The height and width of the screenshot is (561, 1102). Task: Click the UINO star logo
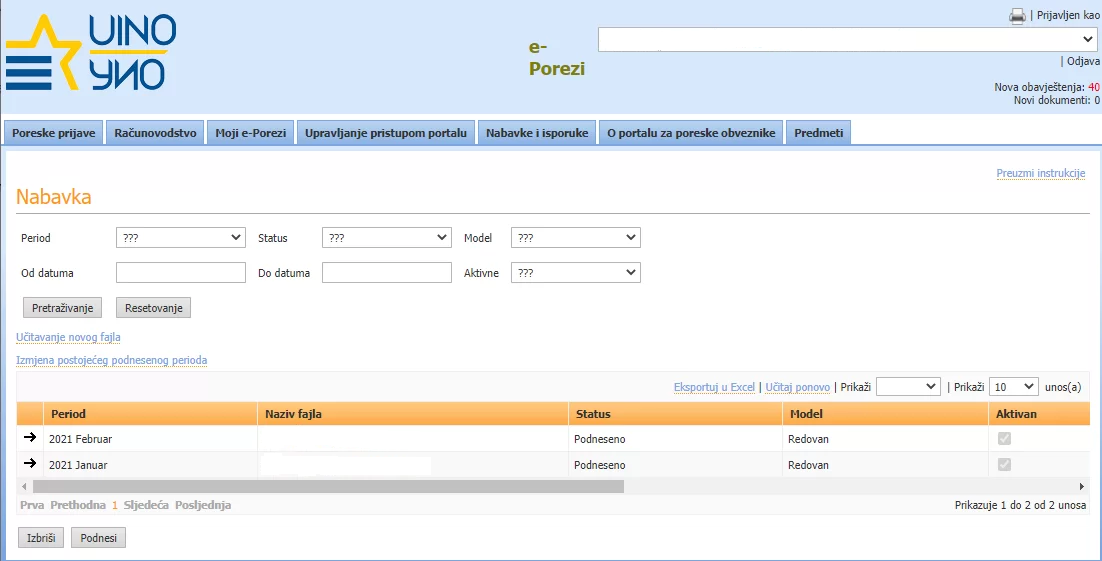tap(91, 55)
